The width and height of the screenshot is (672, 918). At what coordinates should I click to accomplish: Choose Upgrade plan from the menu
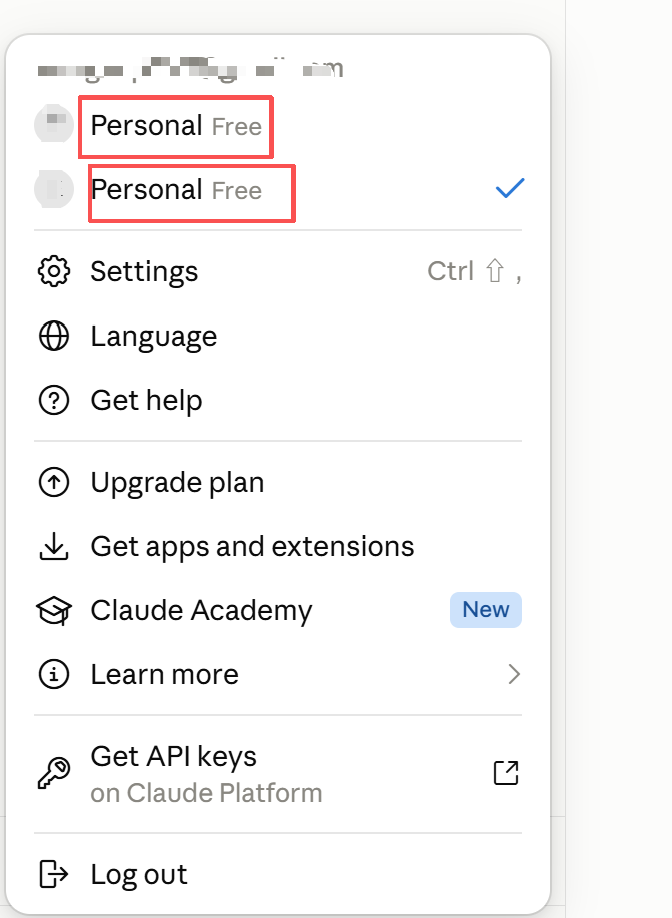point(278,482)
